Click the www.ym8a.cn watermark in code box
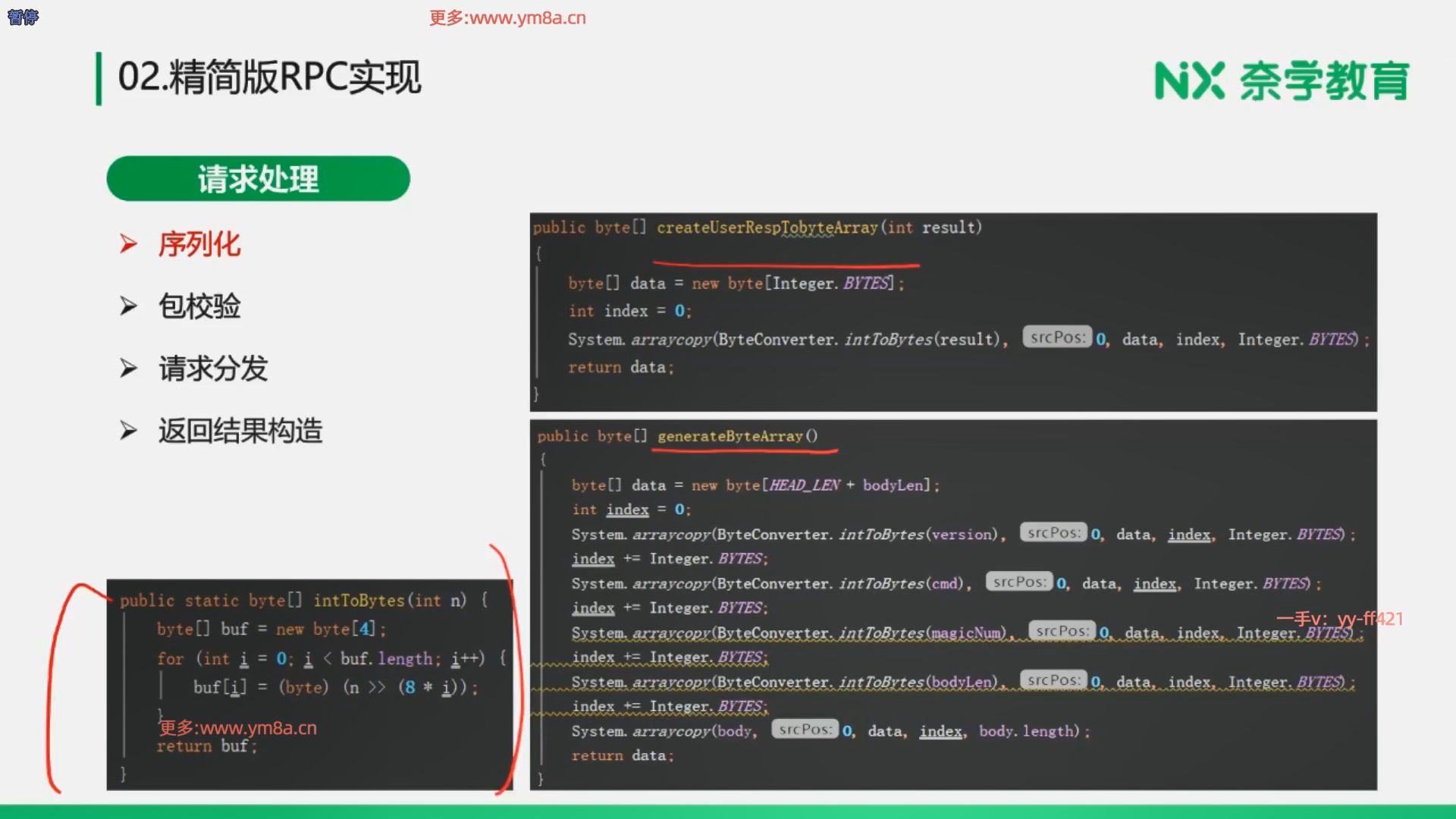This screenshot has width=1456, height=819. (x=237, y=728)
